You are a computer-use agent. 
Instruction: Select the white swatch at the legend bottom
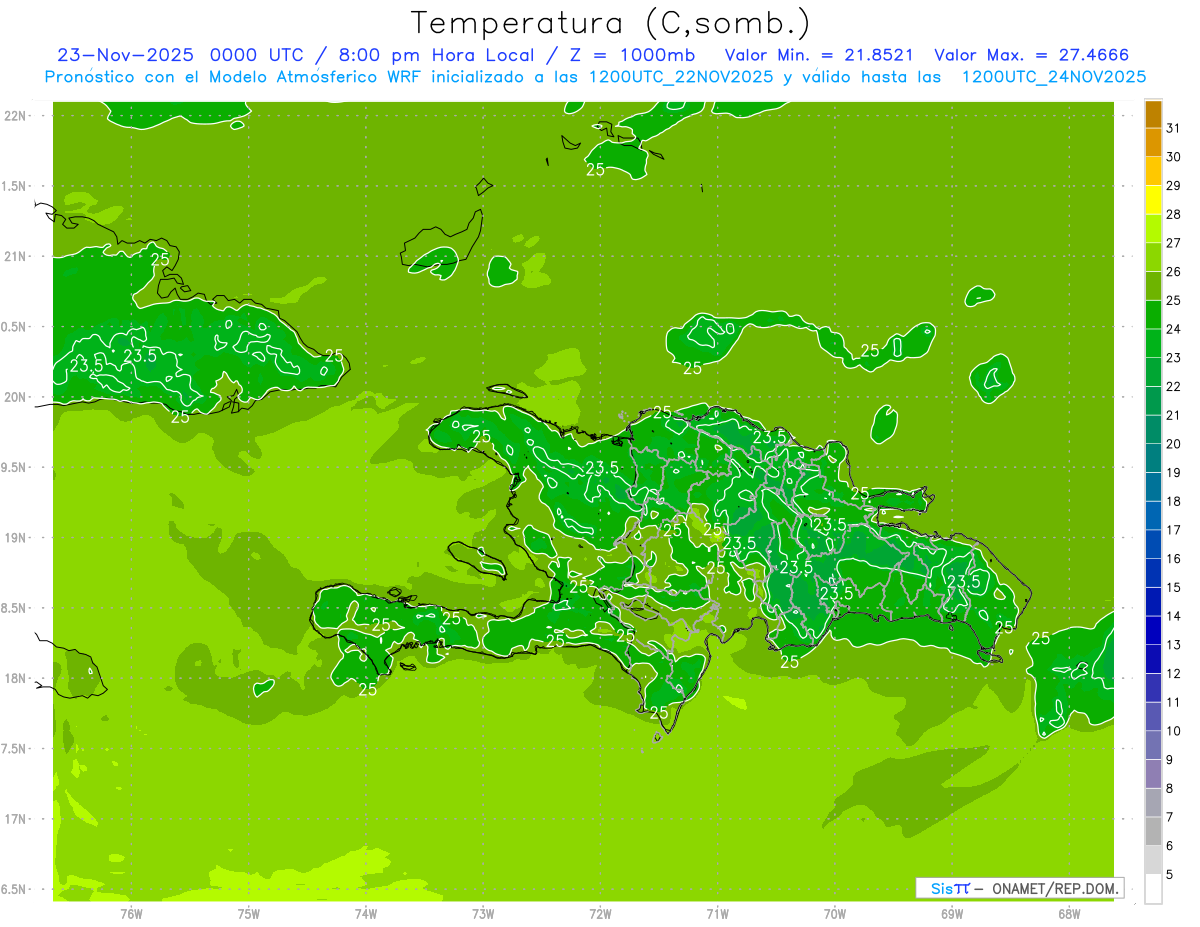[x=1153, y=888]
